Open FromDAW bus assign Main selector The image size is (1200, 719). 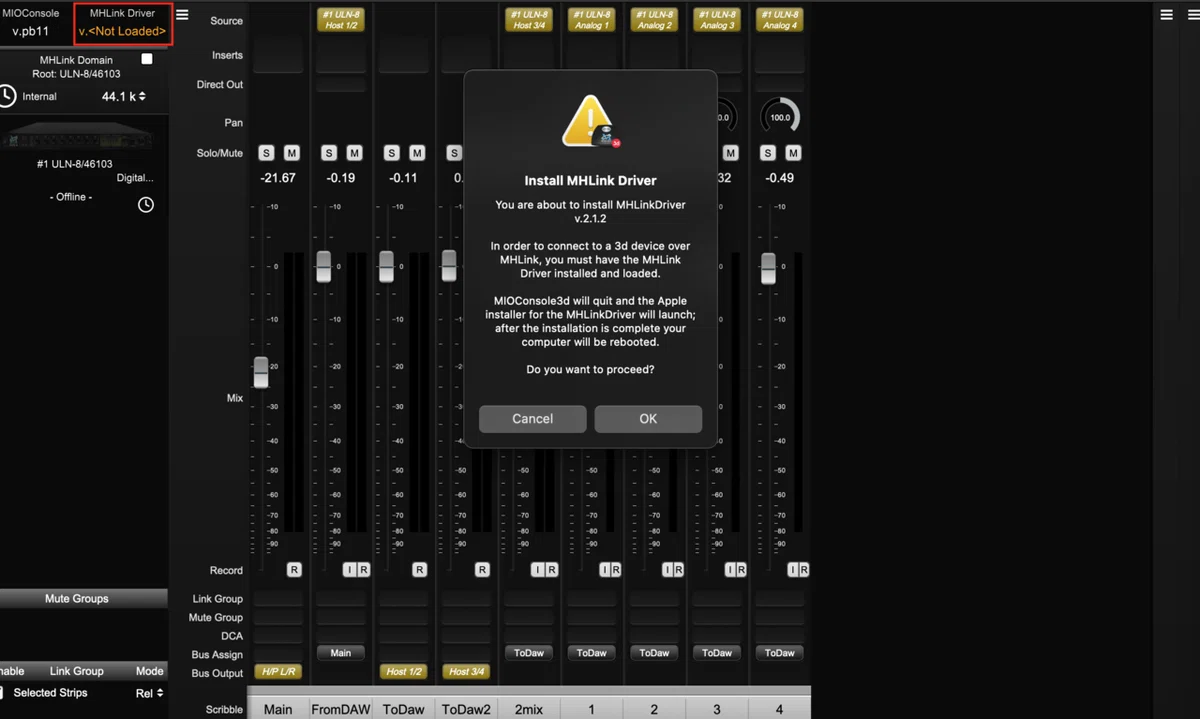coord(341,653)
